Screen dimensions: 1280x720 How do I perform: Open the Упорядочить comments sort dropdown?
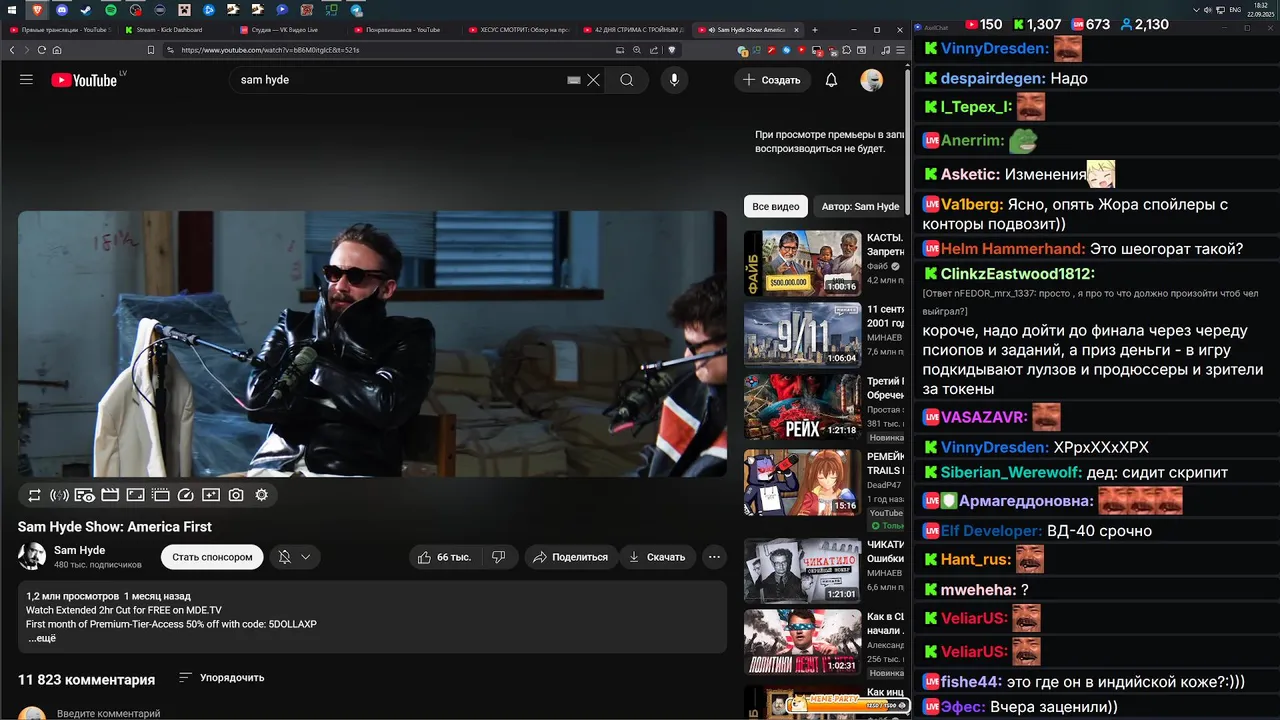221,678
